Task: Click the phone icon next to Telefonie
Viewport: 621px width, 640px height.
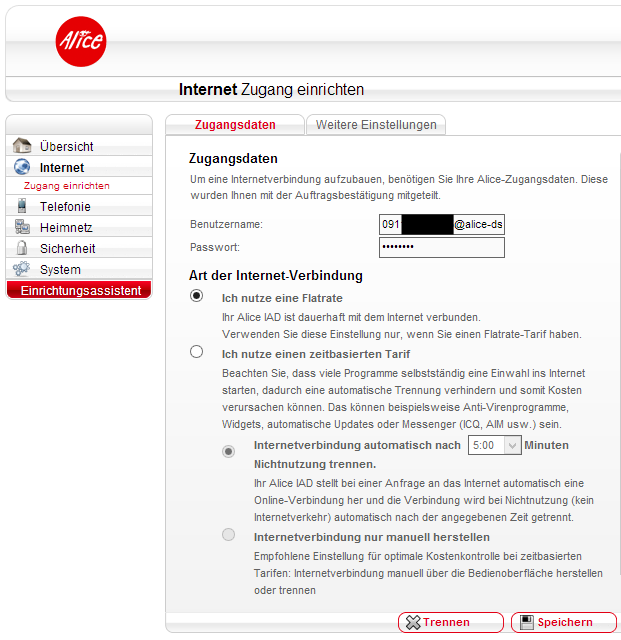Action: pos(22,206)
